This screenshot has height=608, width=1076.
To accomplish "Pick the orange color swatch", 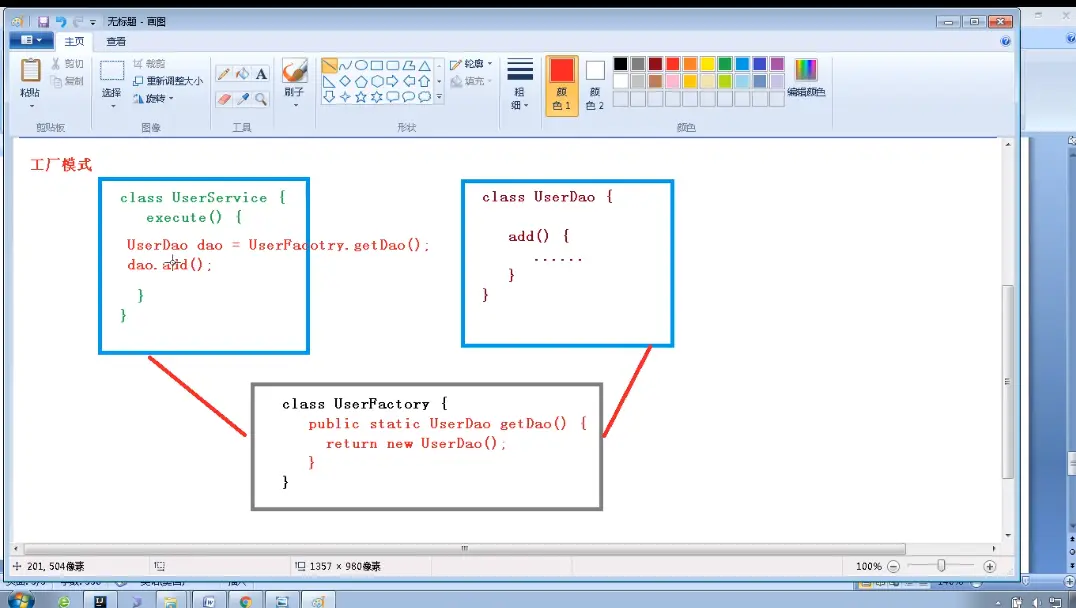I will click(x=690, y=64).
